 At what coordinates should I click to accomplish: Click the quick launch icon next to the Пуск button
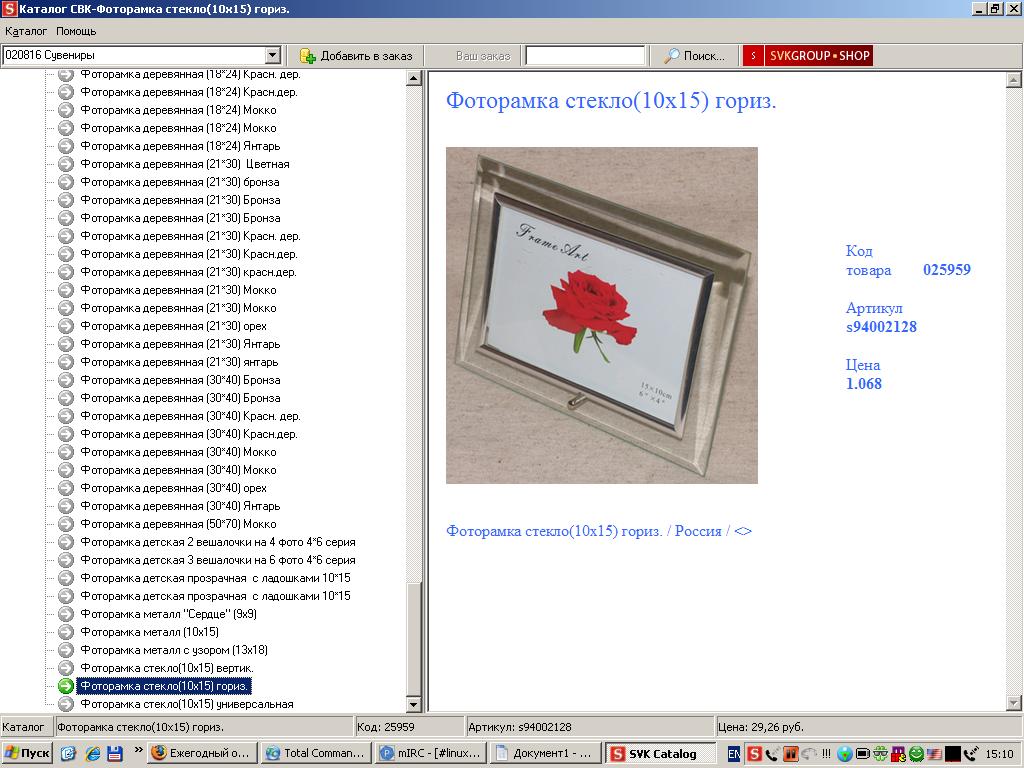(68, 753)
